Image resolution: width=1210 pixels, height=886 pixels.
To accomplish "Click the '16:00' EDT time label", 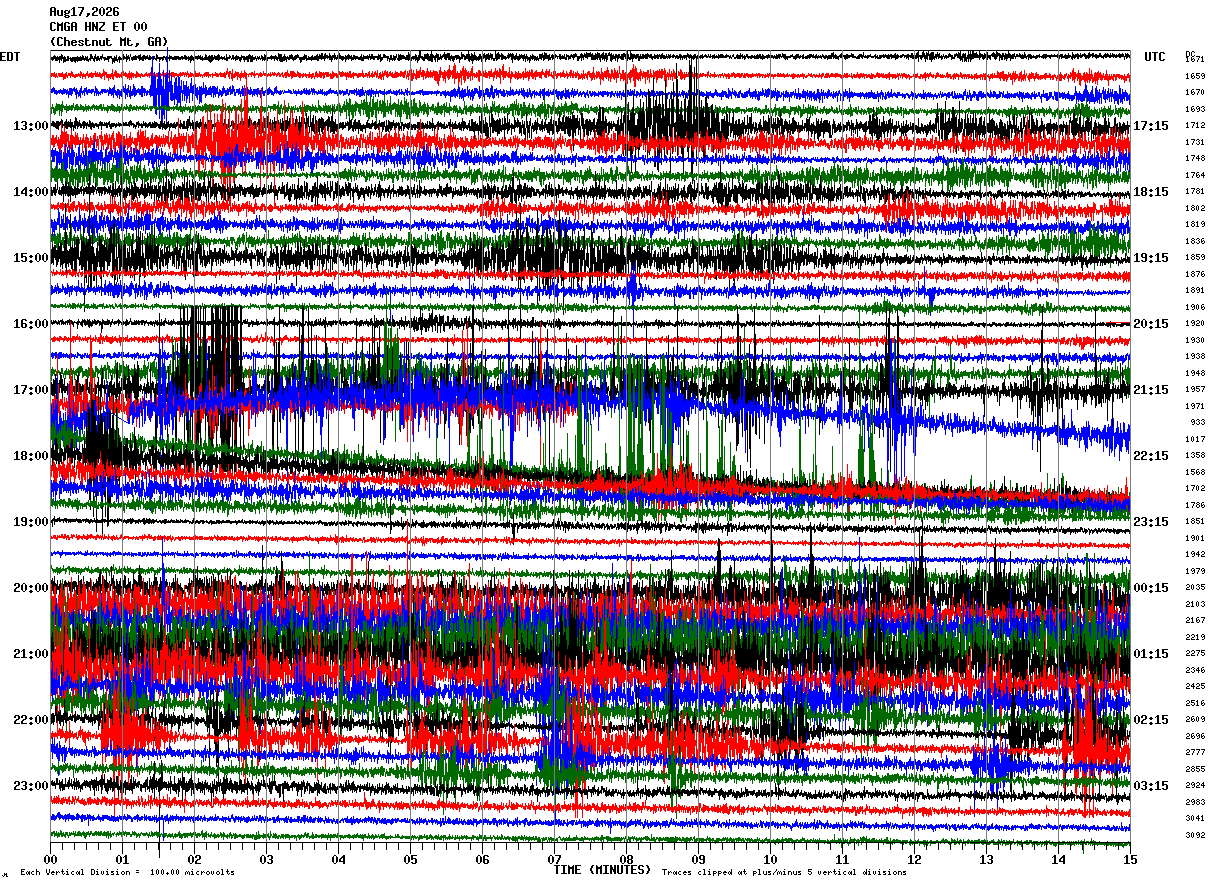I will pos(31,324).
